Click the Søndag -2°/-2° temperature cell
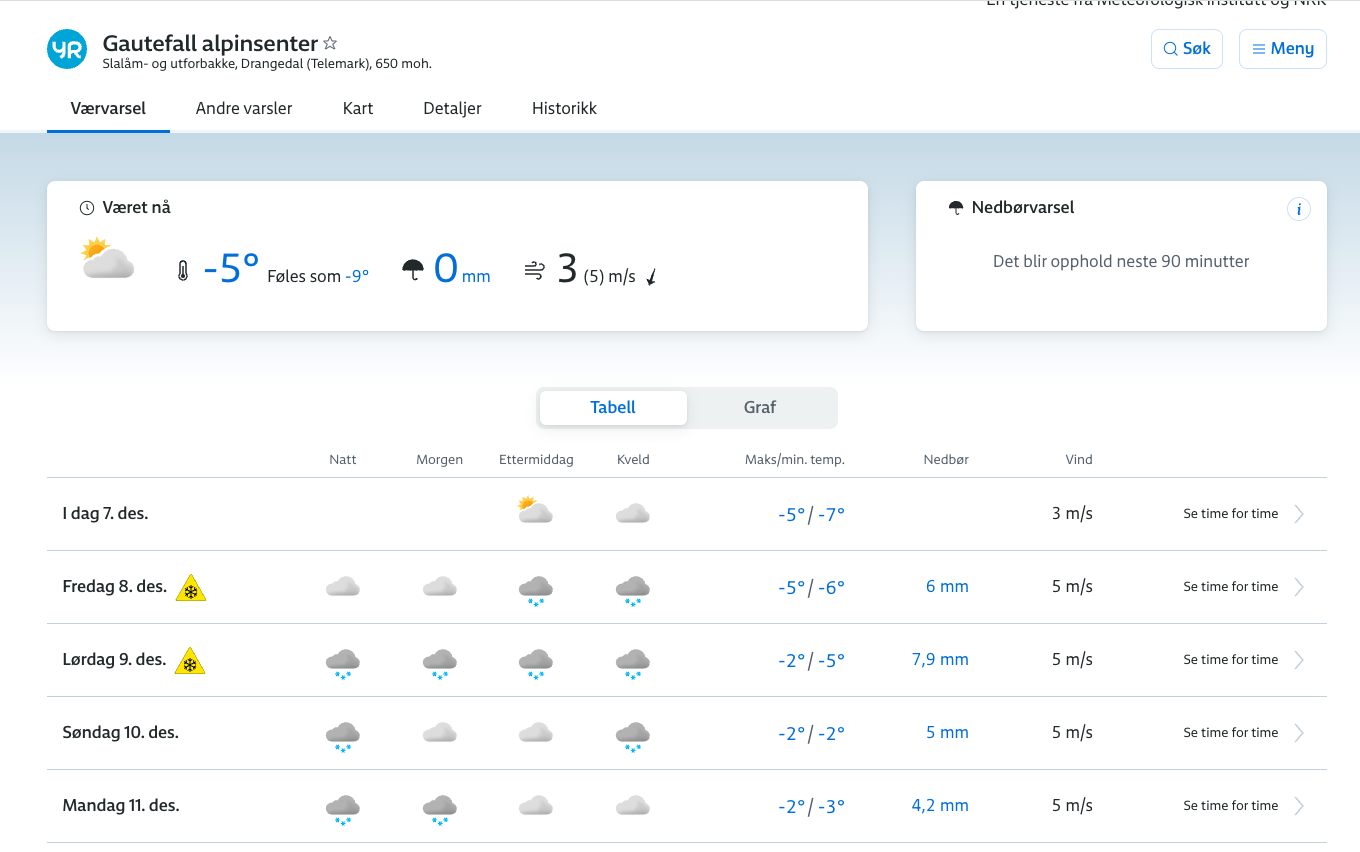Screen dimensions: 1360x852 click(x=811, y=734)
